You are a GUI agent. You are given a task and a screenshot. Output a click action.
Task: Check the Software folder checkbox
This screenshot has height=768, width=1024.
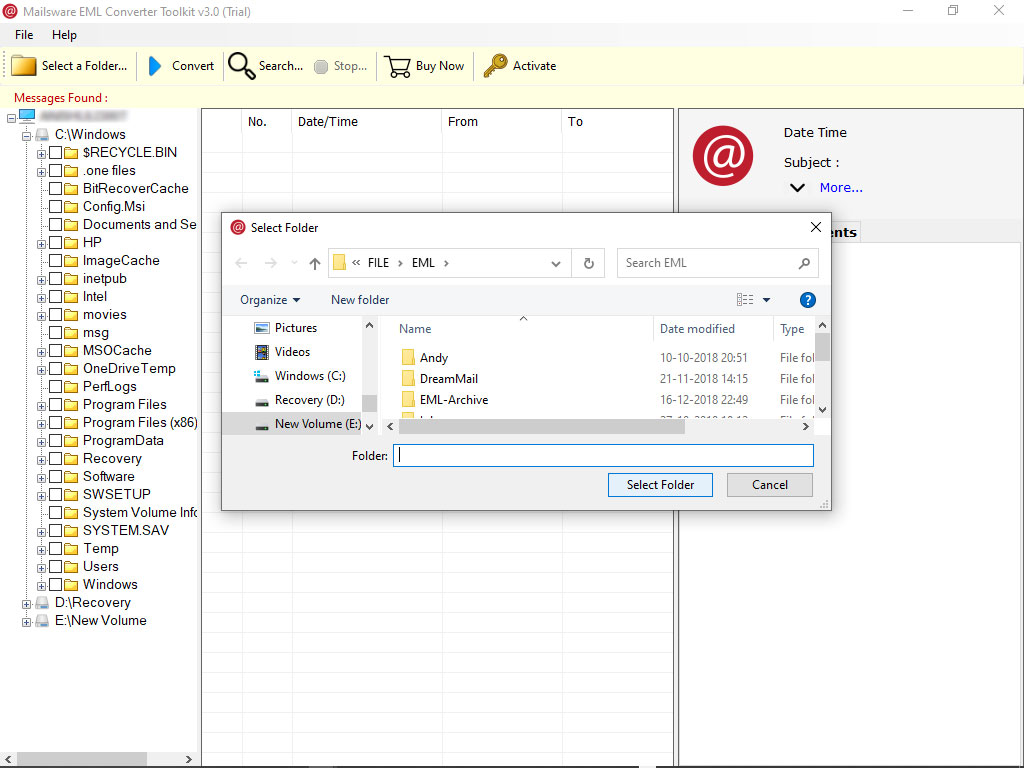[x=56, y=477]
